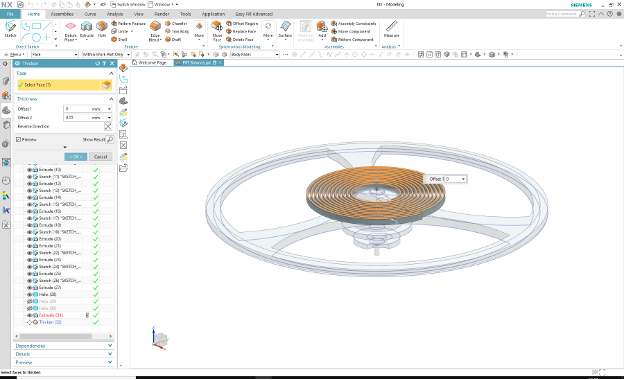Select the Datum Plane tool
The width and height of the screenshot is (624, 380).
(70, 31)
